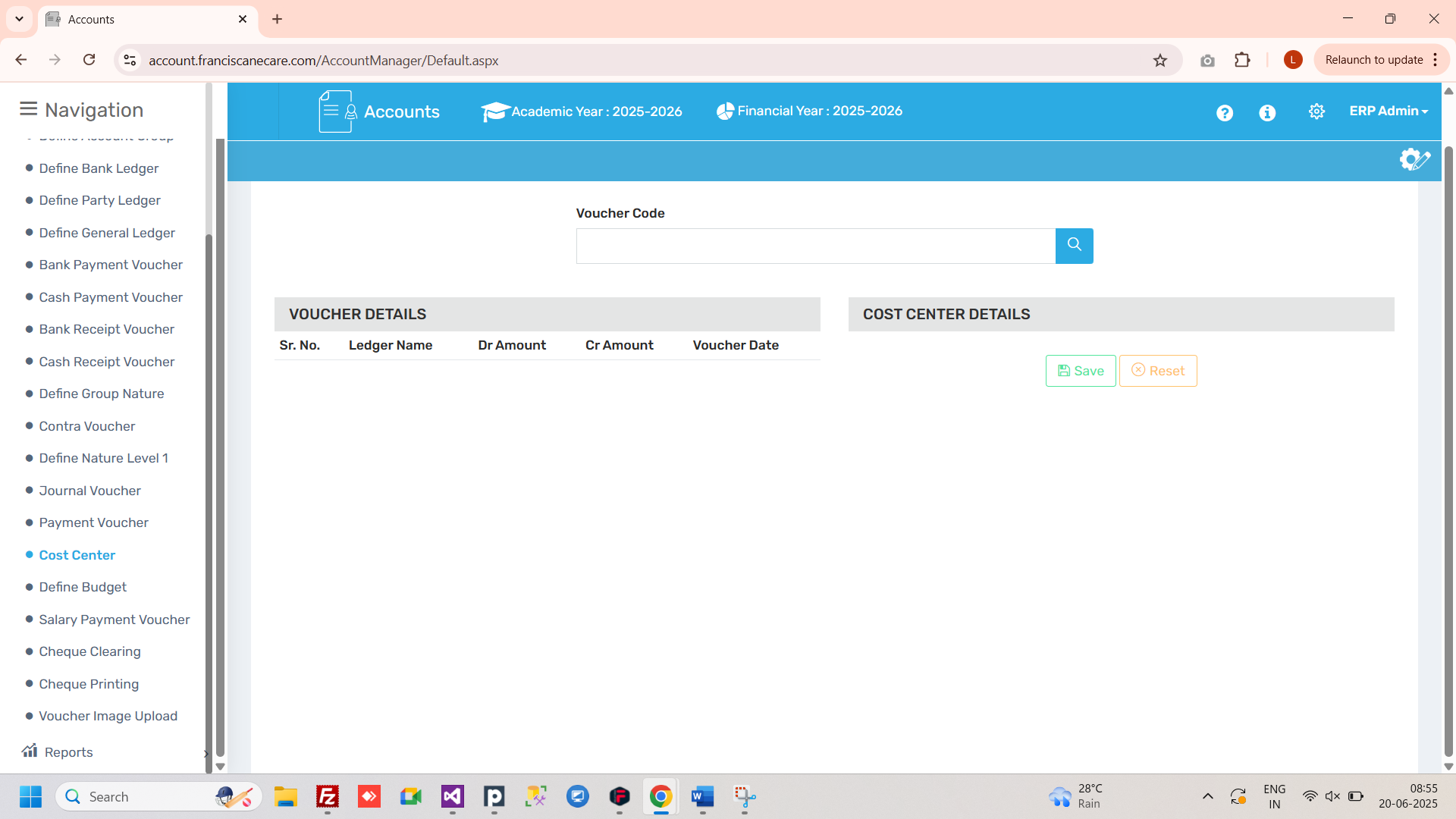
Task: Open the help question mark icon
Action: point(1224,113)
